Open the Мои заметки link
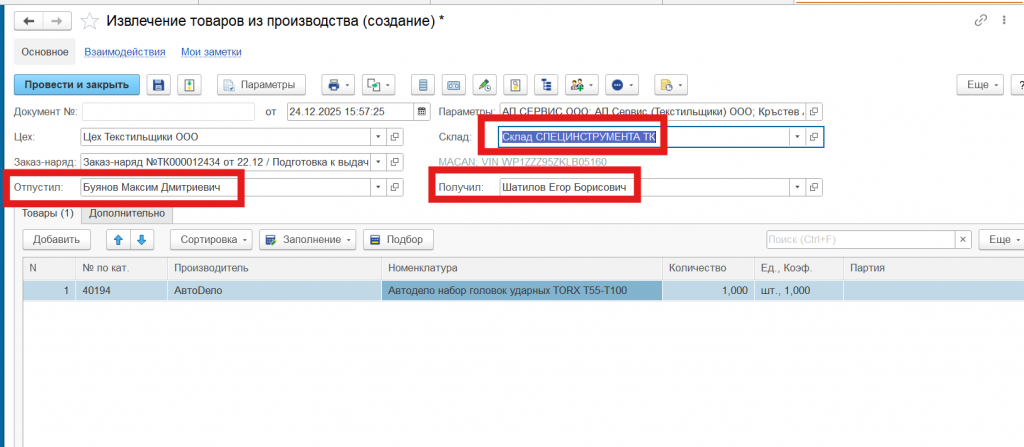Image resolution: width=1024 pixels, height=447 pixels. pos(211,52)
